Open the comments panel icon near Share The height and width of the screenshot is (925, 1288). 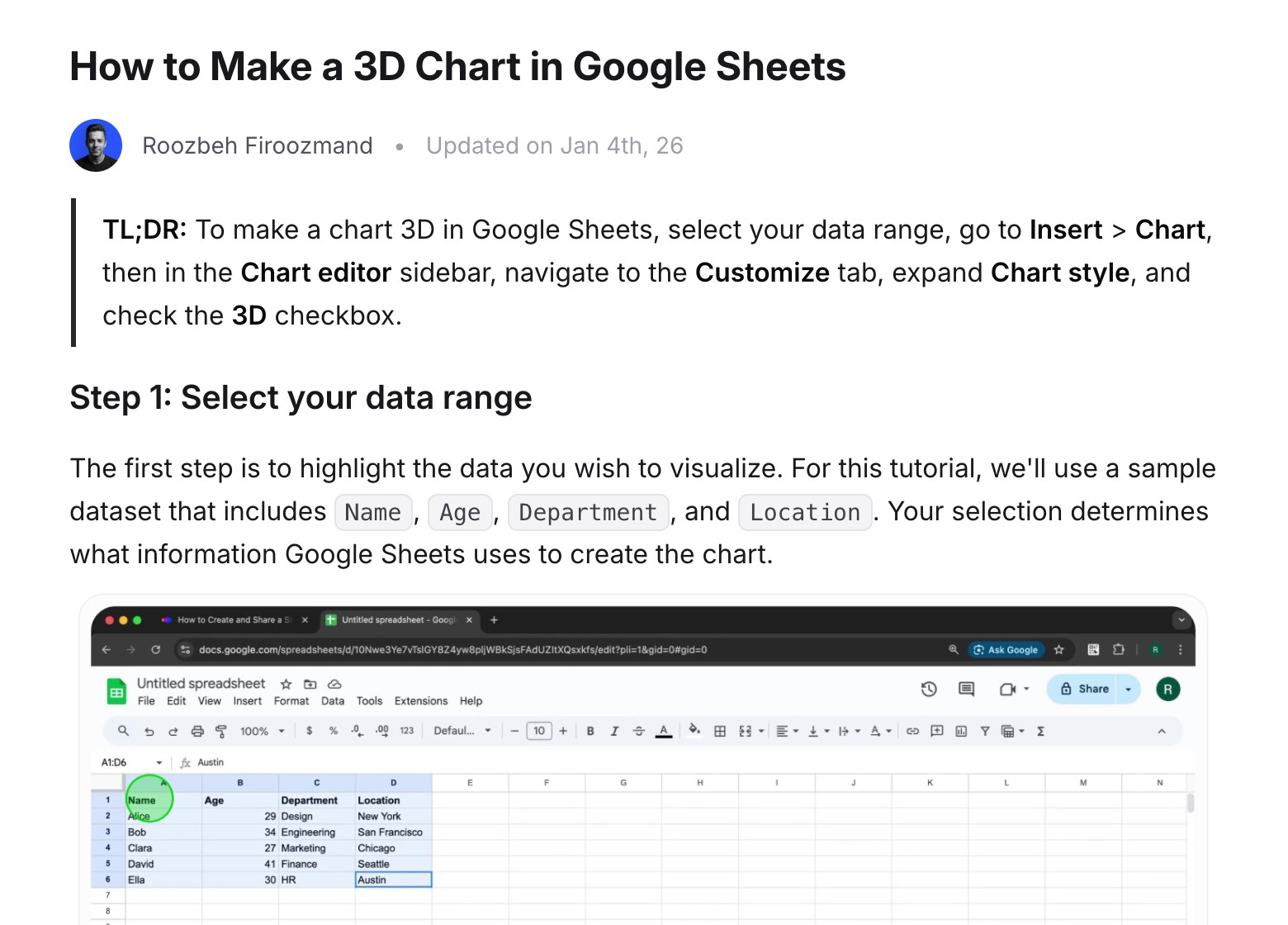point(966,689)
